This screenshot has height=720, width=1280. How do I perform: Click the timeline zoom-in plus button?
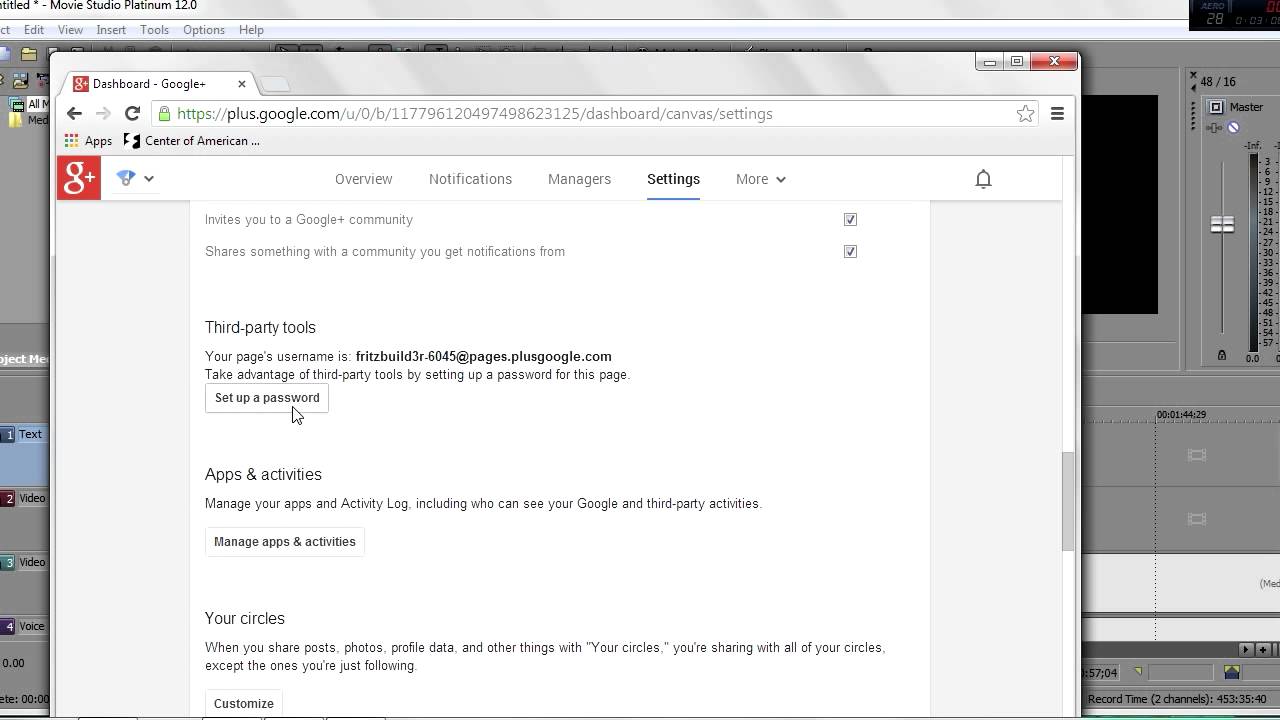click(1263, 650)
